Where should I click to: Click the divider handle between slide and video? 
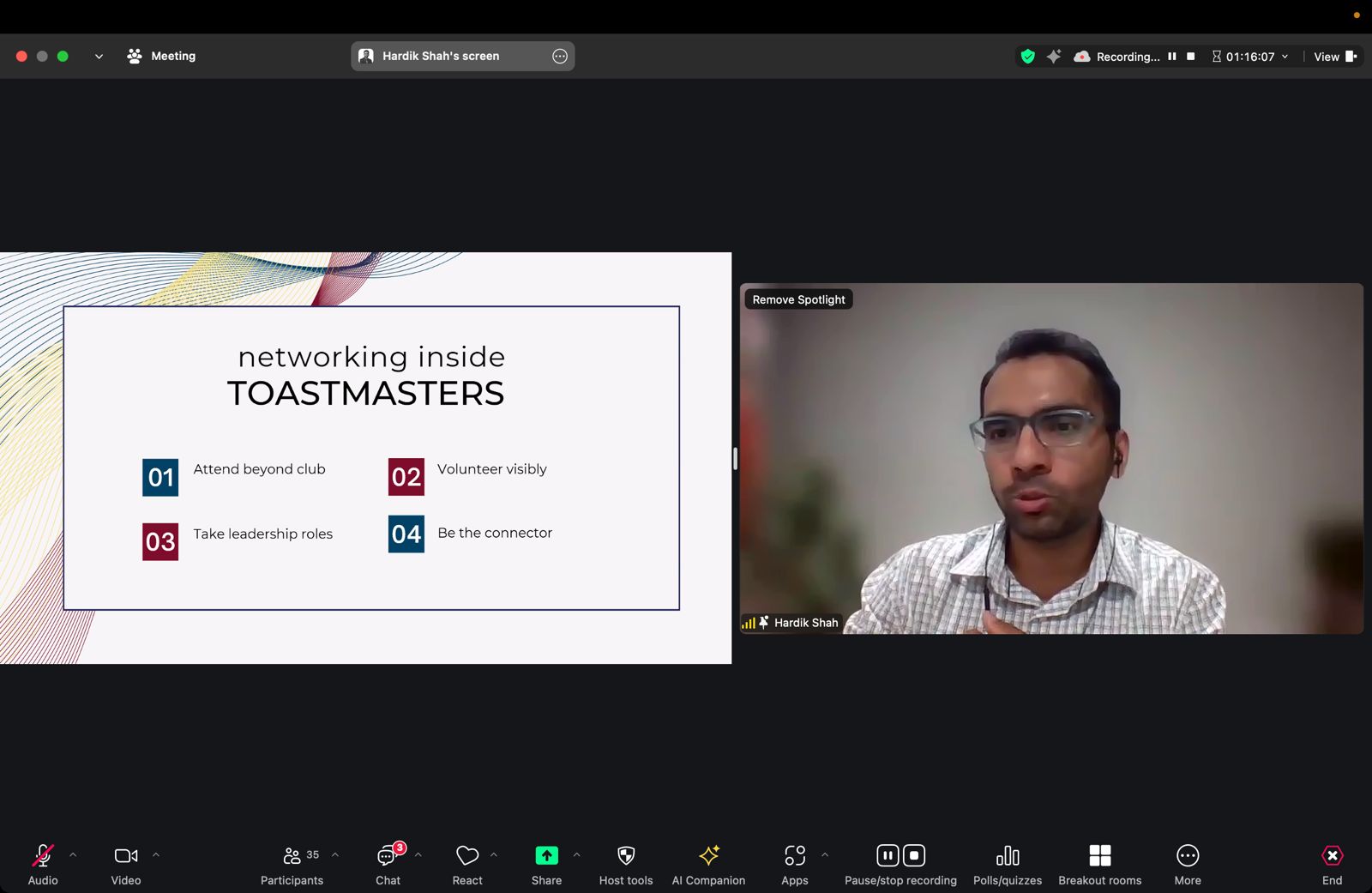click(x=735, y=458)
